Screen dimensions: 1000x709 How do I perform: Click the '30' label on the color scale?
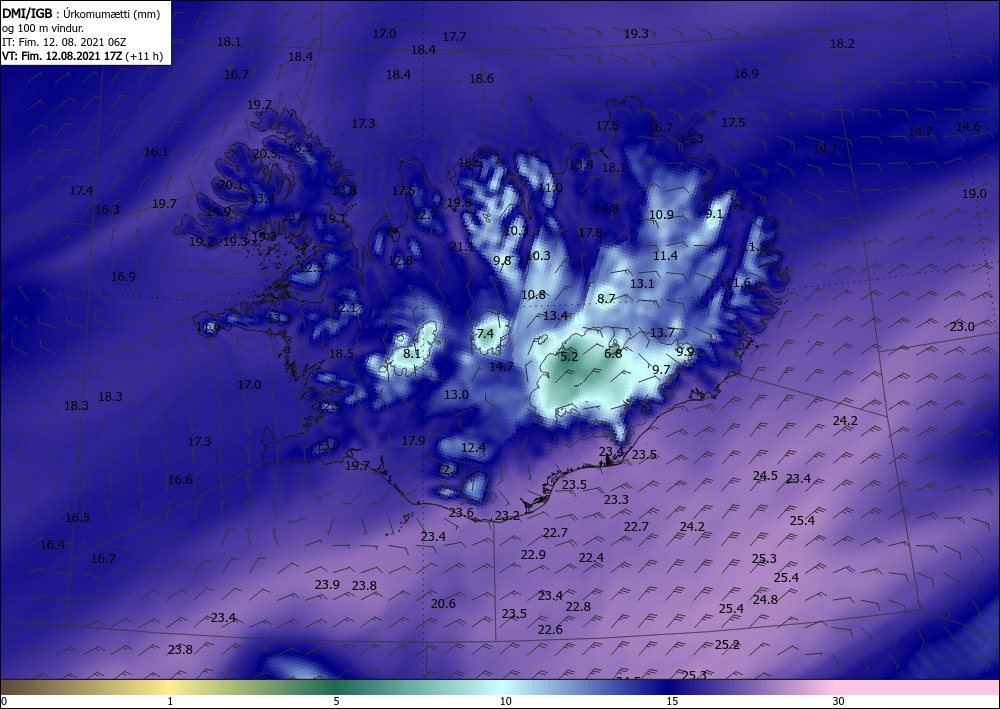(x=838, y=701)
